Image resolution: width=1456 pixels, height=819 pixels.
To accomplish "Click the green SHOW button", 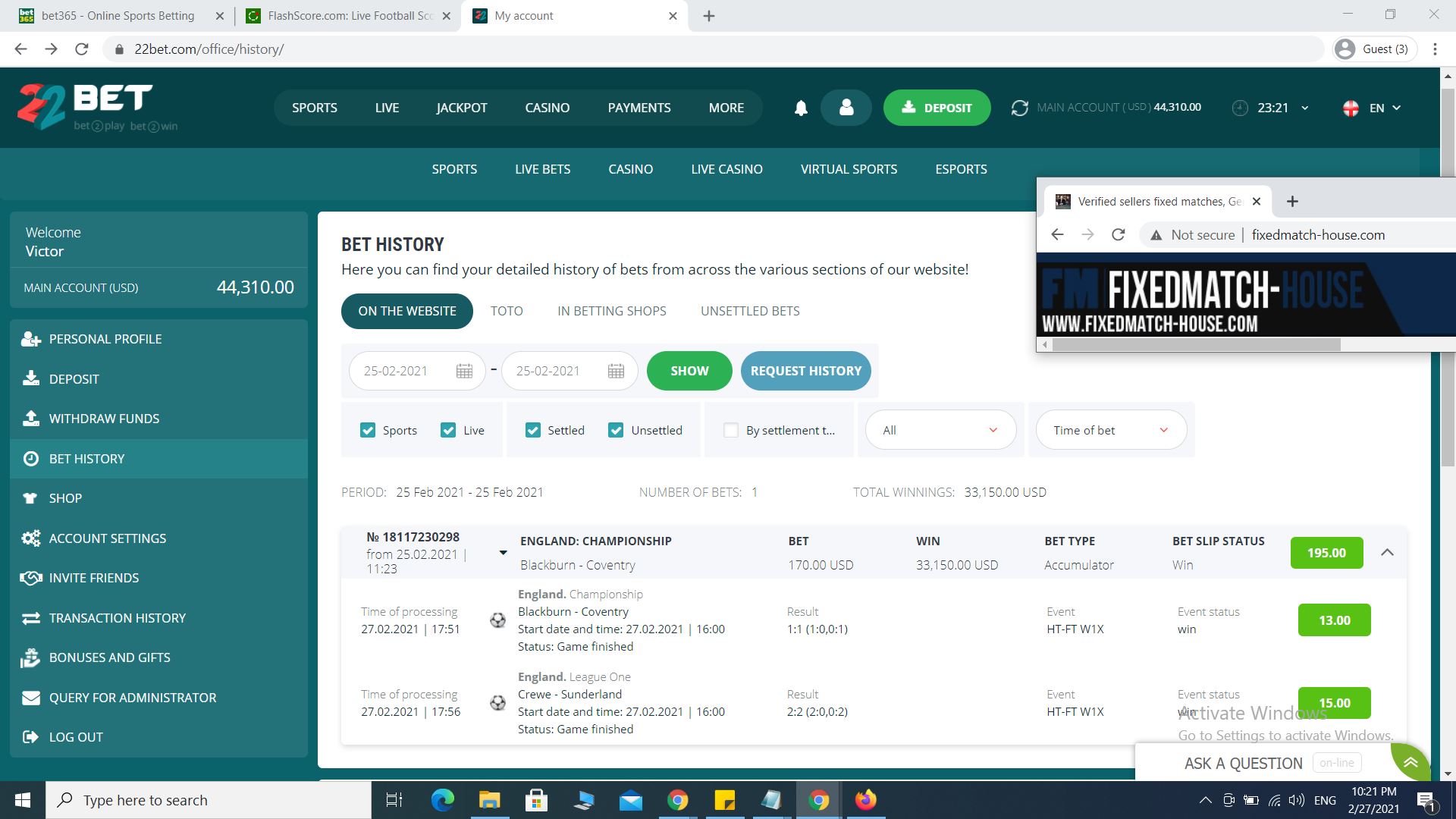I will [x=689, y=371].
